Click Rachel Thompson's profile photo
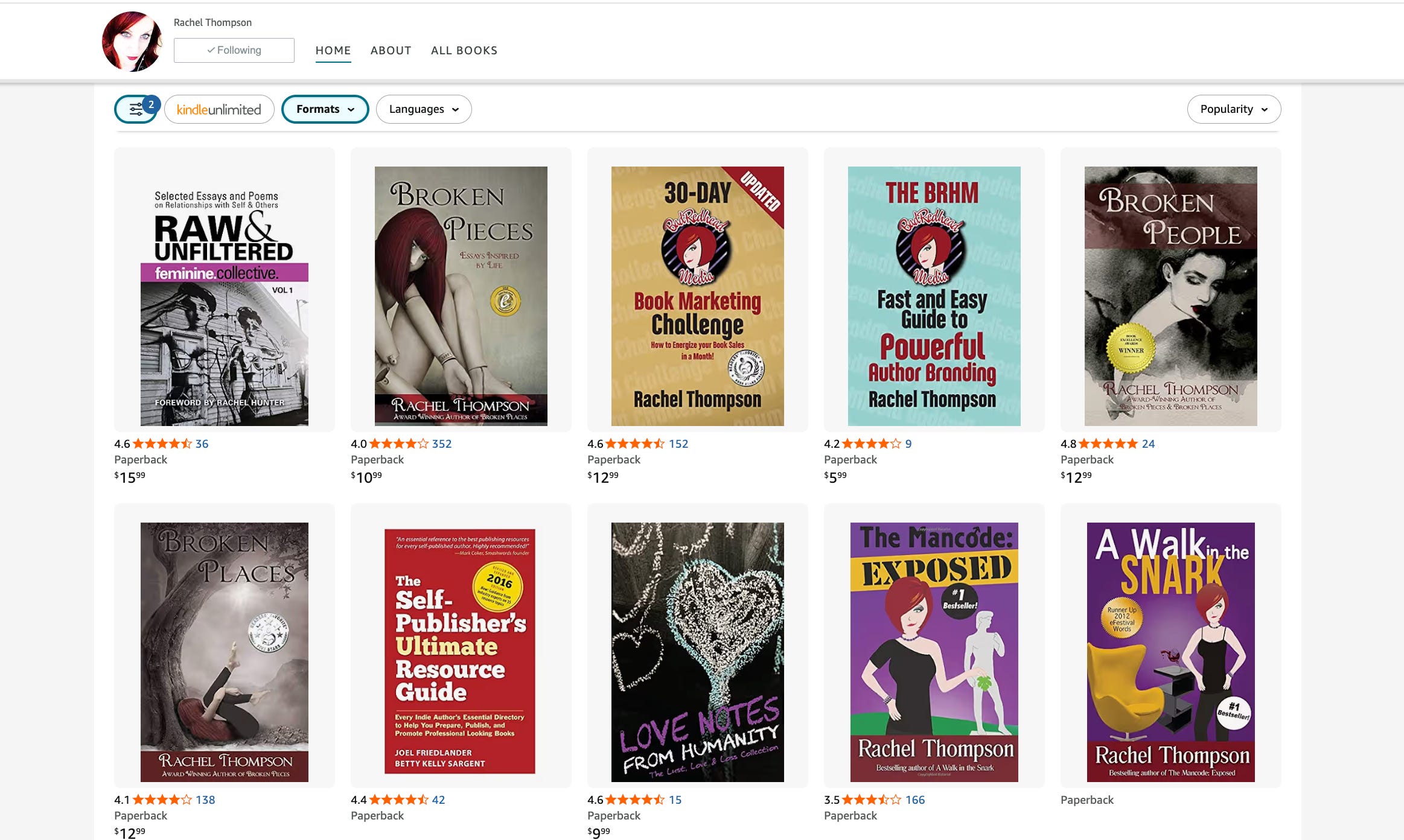The width and height of the screenshot is (1404, 840). pyautogui.click(x=132, y=42)
